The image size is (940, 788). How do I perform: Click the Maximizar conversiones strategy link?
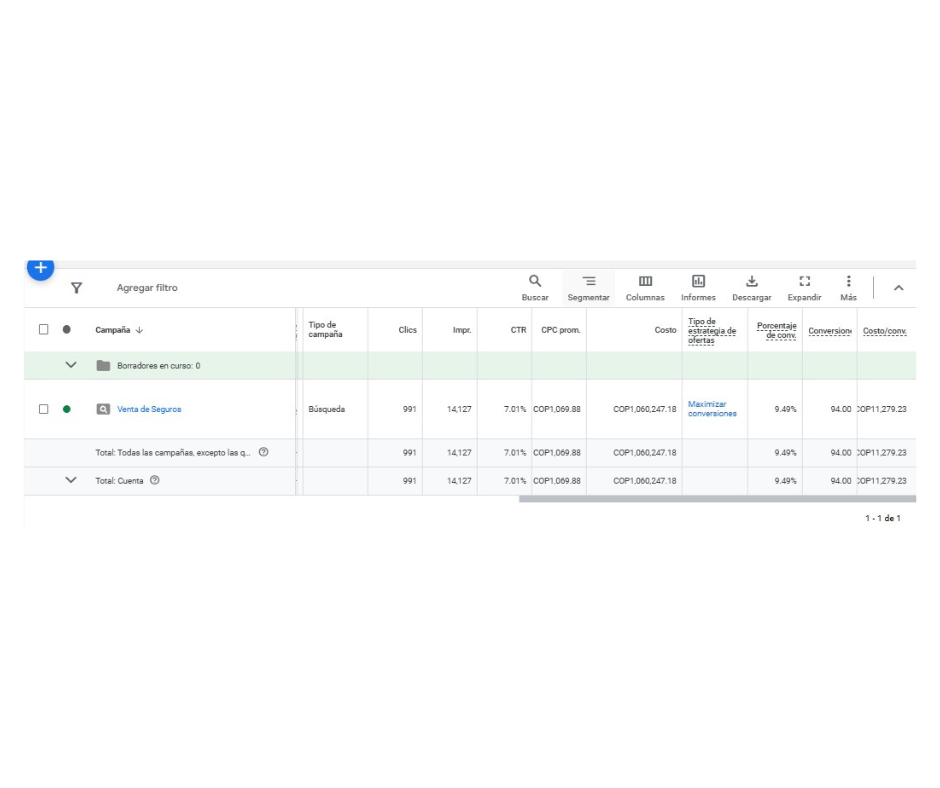coord(712,409)
